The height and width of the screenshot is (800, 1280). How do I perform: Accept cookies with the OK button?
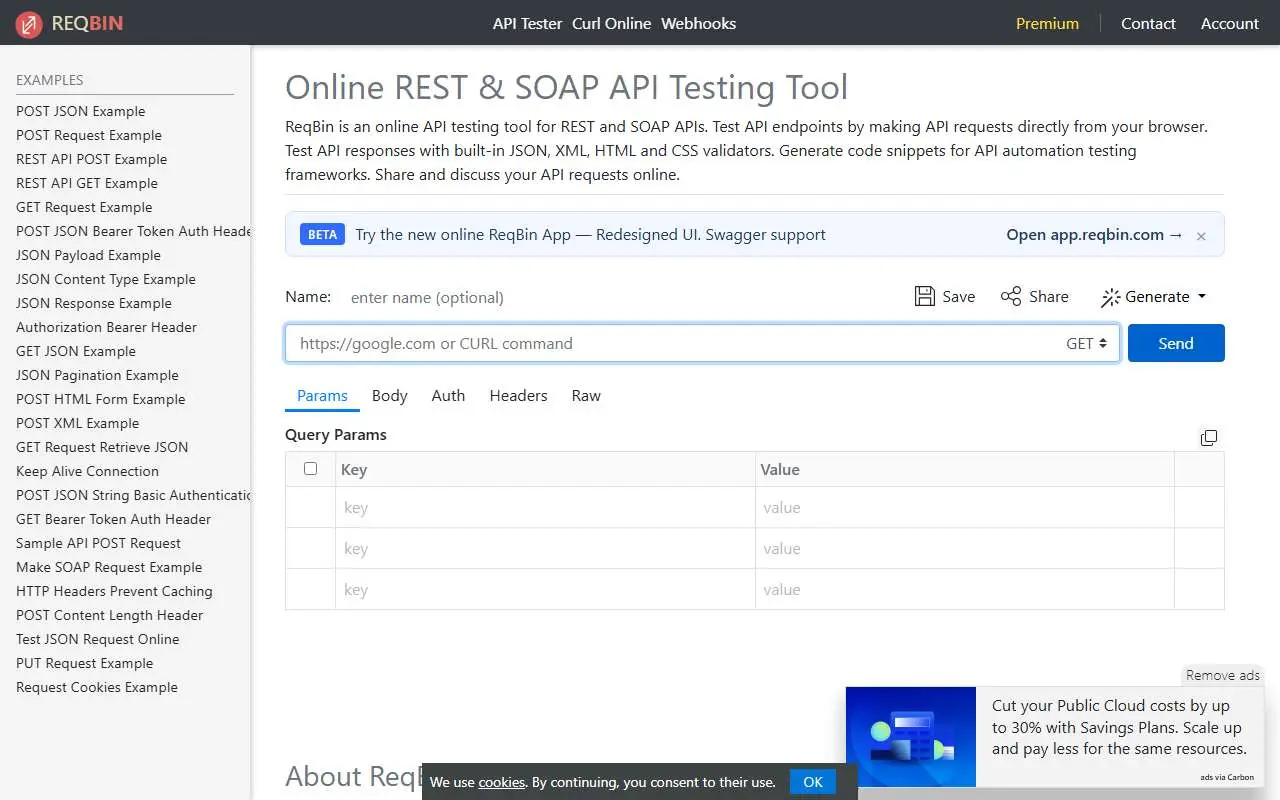tap(813, 782)
